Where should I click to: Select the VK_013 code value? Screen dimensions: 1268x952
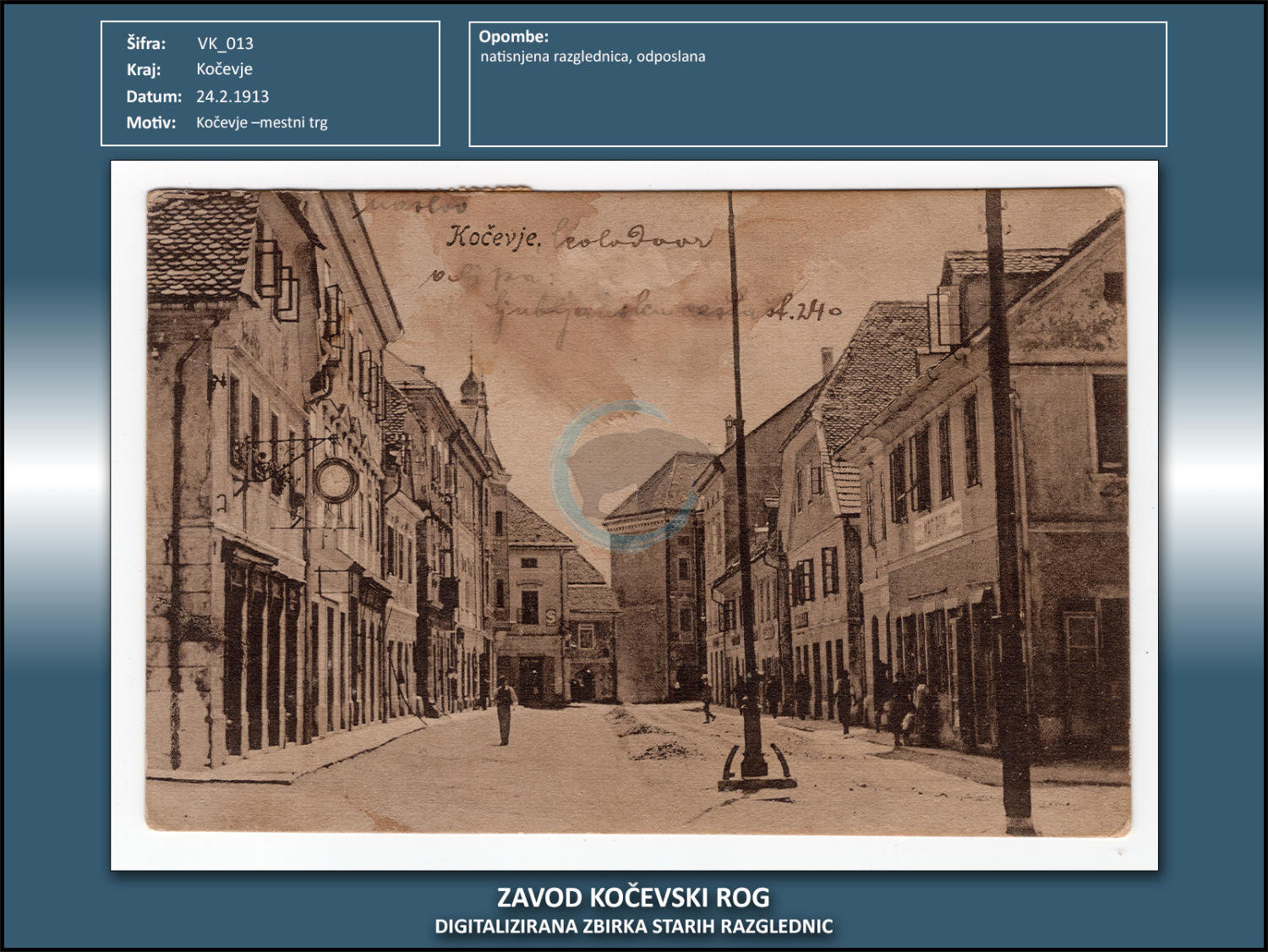click(x=225, y=43)
